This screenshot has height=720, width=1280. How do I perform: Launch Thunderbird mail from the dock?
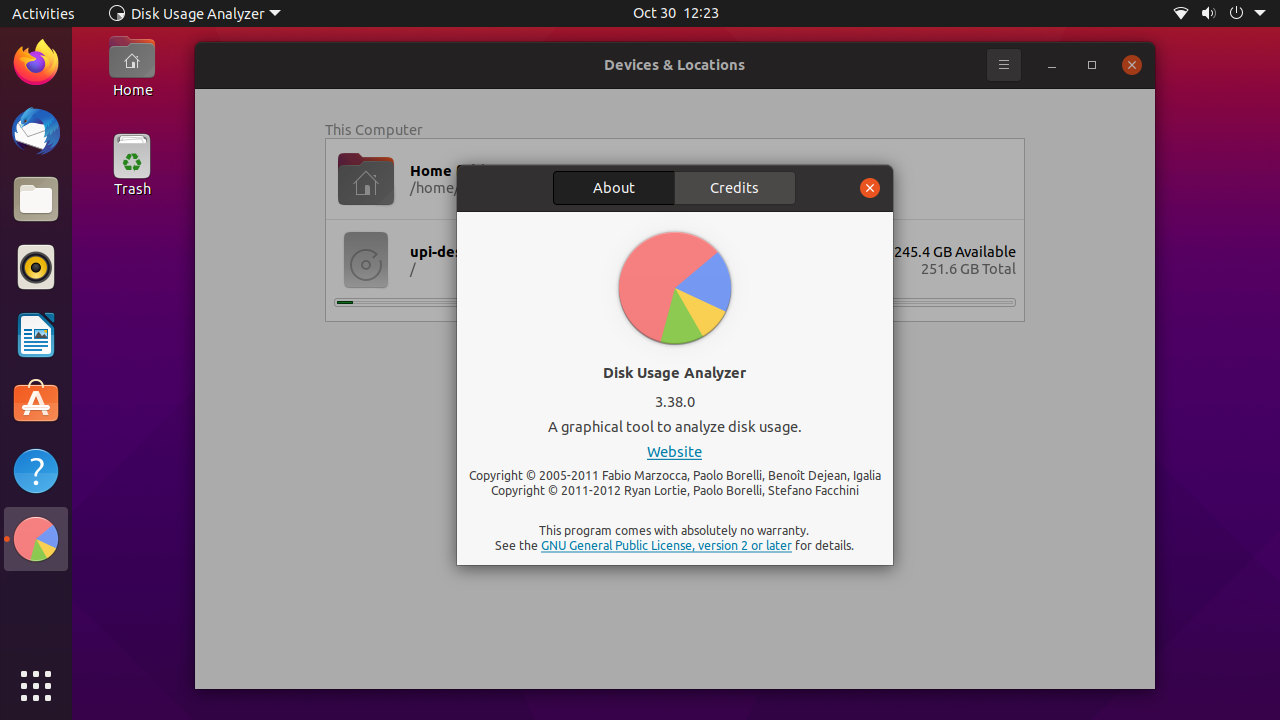click(36, 131)
